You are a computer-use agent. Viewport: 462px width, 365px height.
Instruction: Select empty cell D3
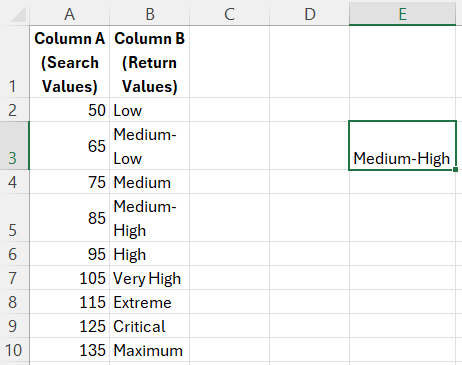click(x=309, y=146)
